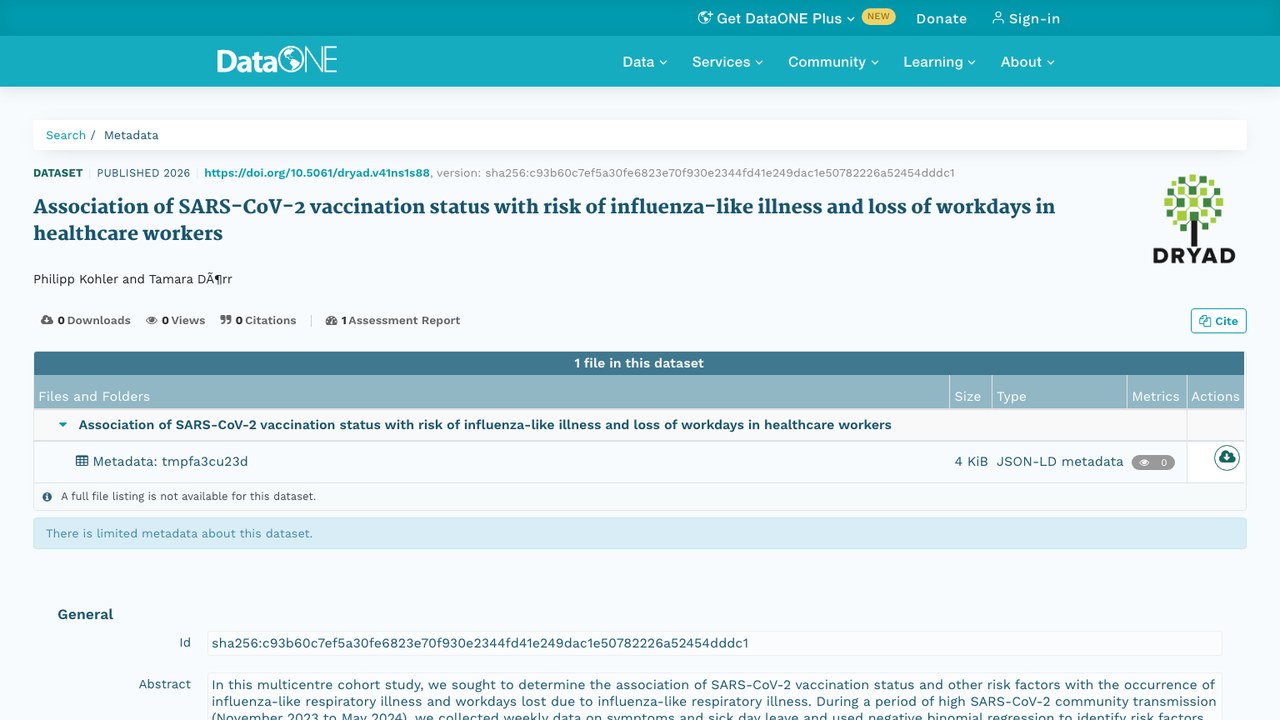This screenshot has width=1280, height=720.
Task: Open the Dryad repository logo
Action: click(x=1193, y=219)
